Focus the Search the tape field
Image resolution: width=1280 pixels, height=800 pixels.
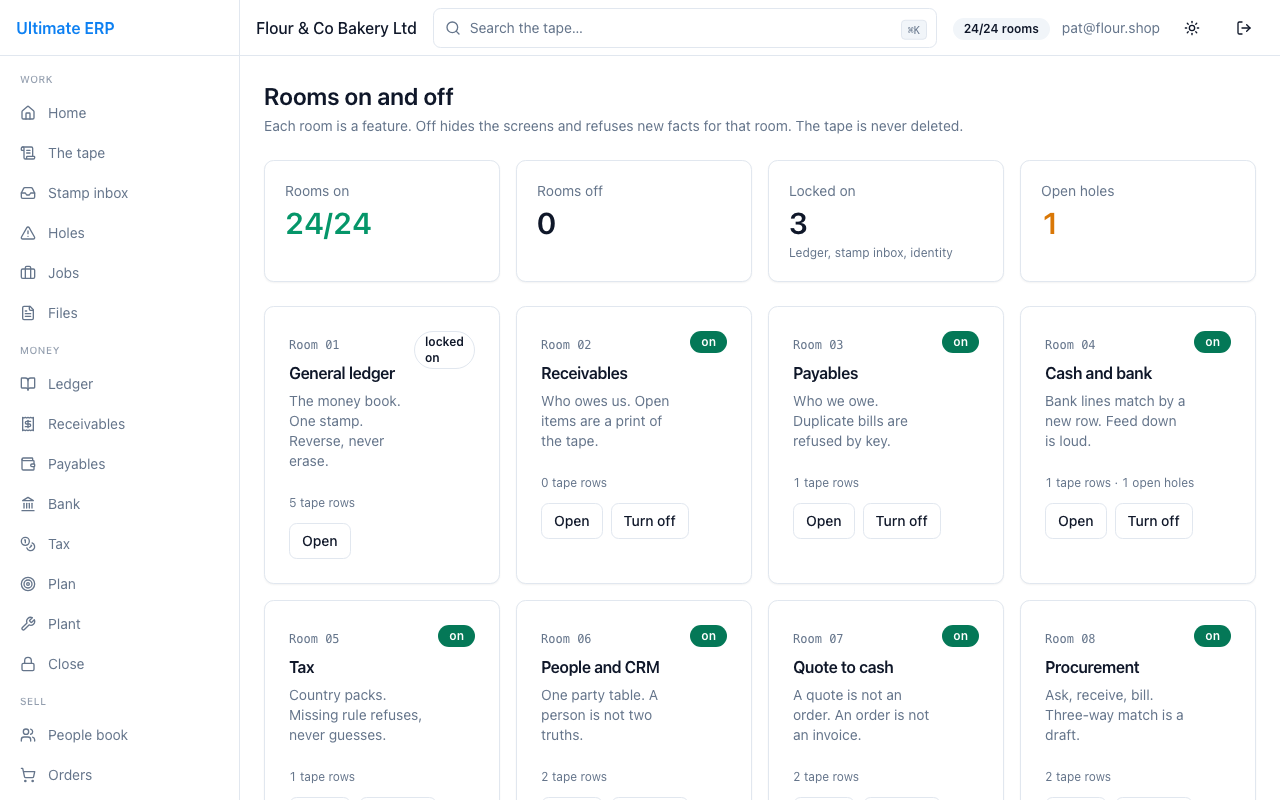pos(685,28)
